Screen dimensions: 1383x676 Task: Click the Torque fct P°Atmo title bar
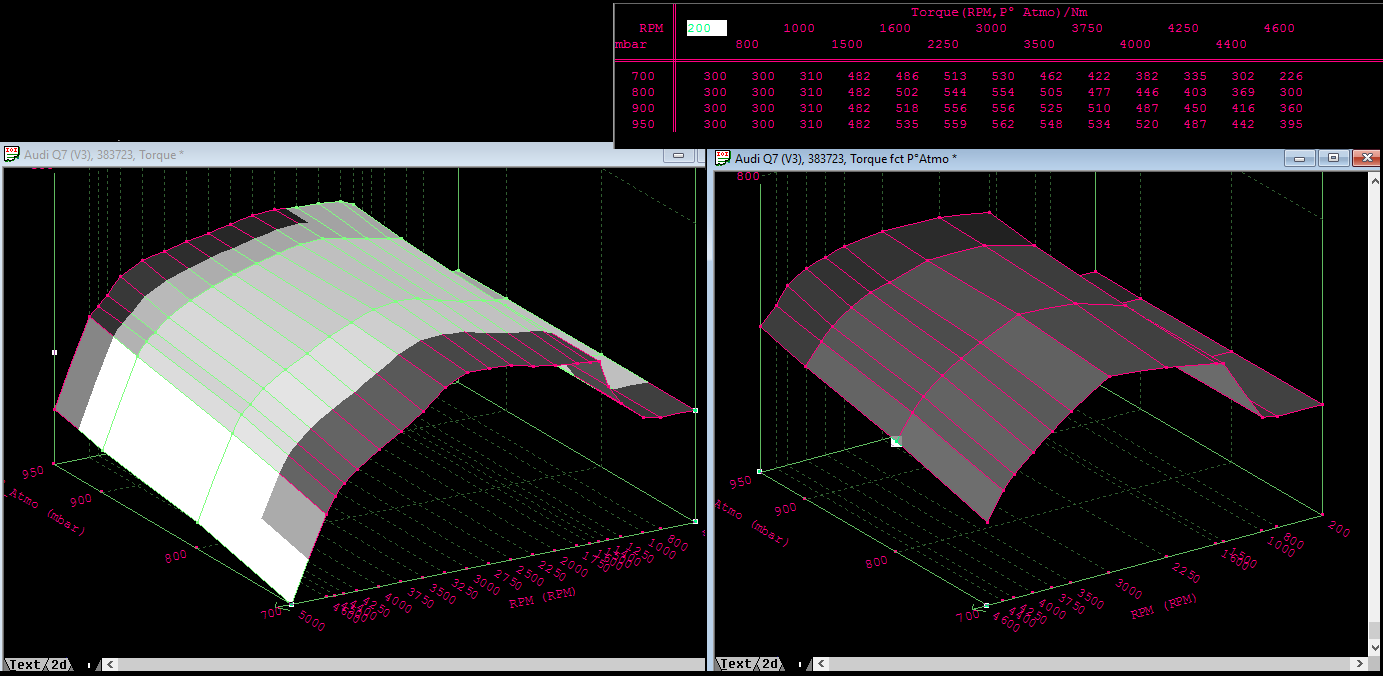(1000, 158)
